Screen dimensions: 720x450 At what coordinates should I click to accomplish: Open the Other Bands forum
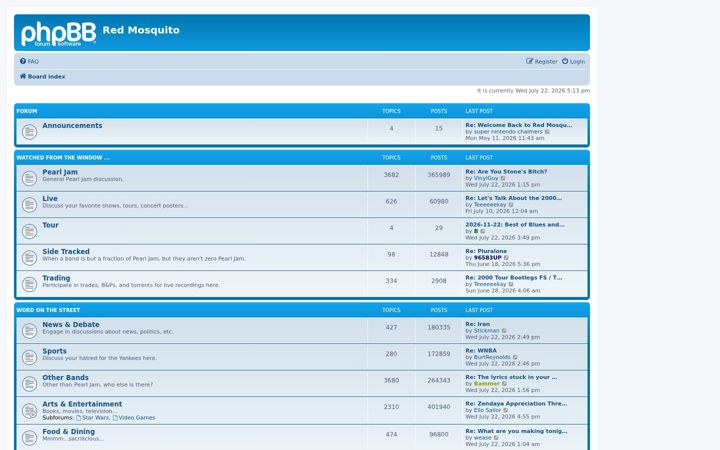66,377
